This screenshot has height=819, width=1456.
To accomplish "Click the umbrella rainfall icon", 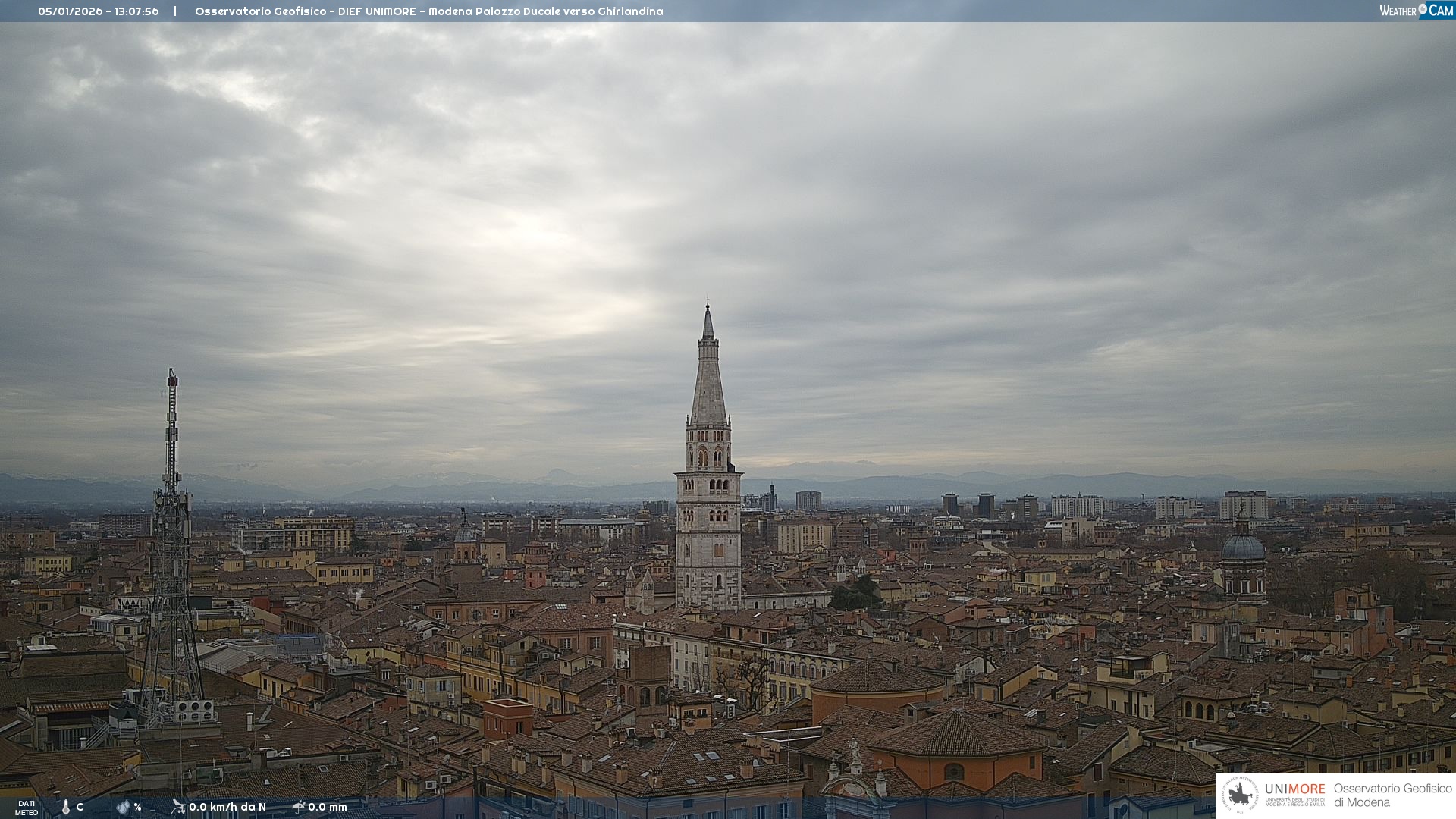I will tap(298, 806).
